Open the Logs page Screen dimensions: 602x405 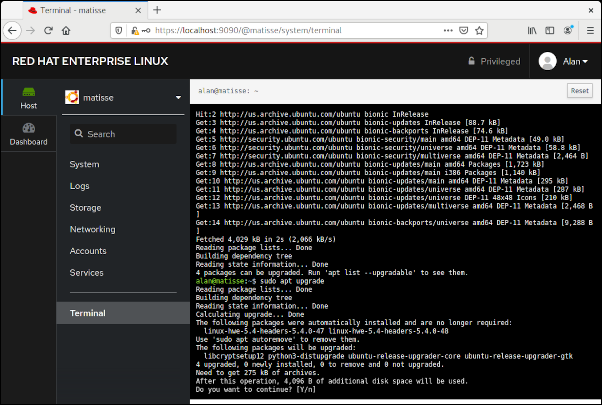tap(79, 186)
